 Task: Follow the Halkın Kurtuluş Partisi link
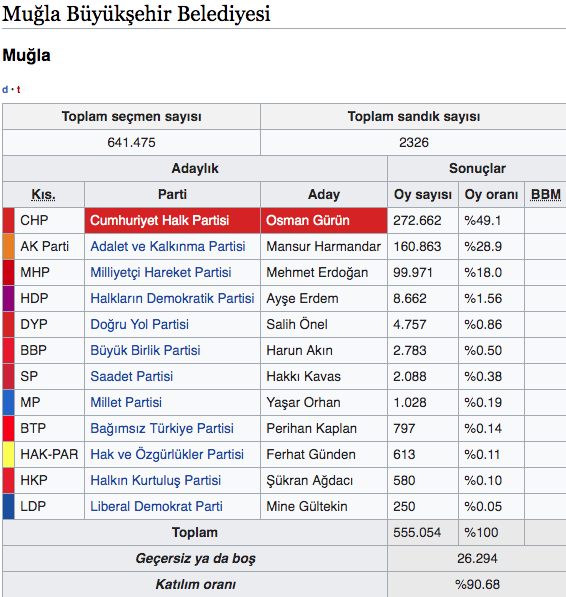coord(156,480)
